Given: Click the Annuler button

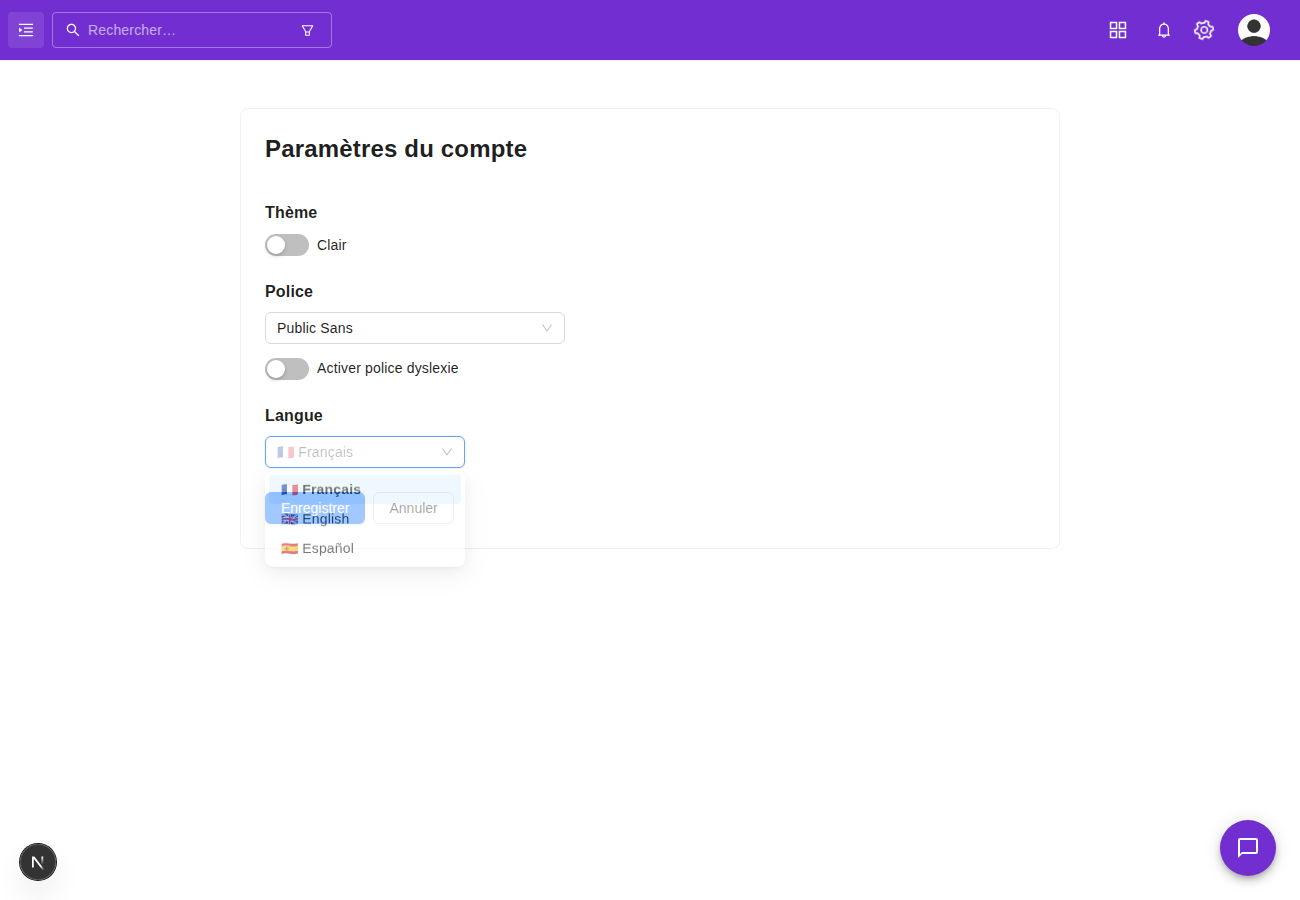Looking at the screenshot, I should [413, 508].
